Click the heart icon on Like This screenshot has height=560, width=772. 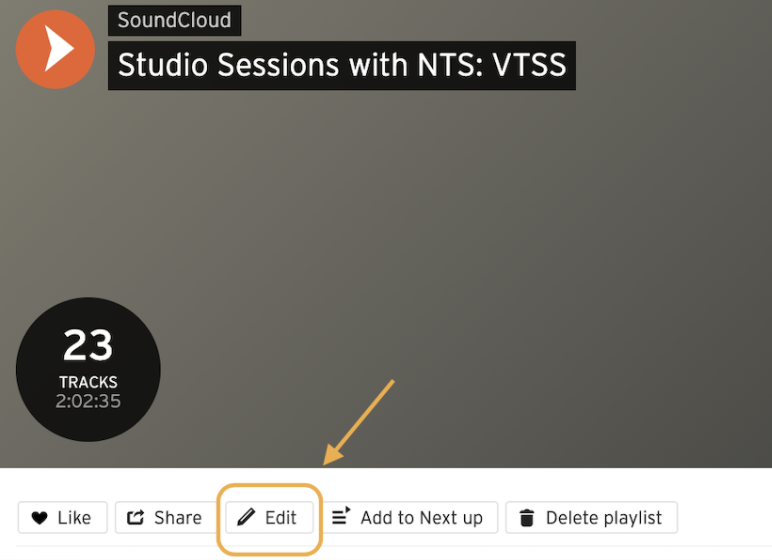[x=39, y=518]
